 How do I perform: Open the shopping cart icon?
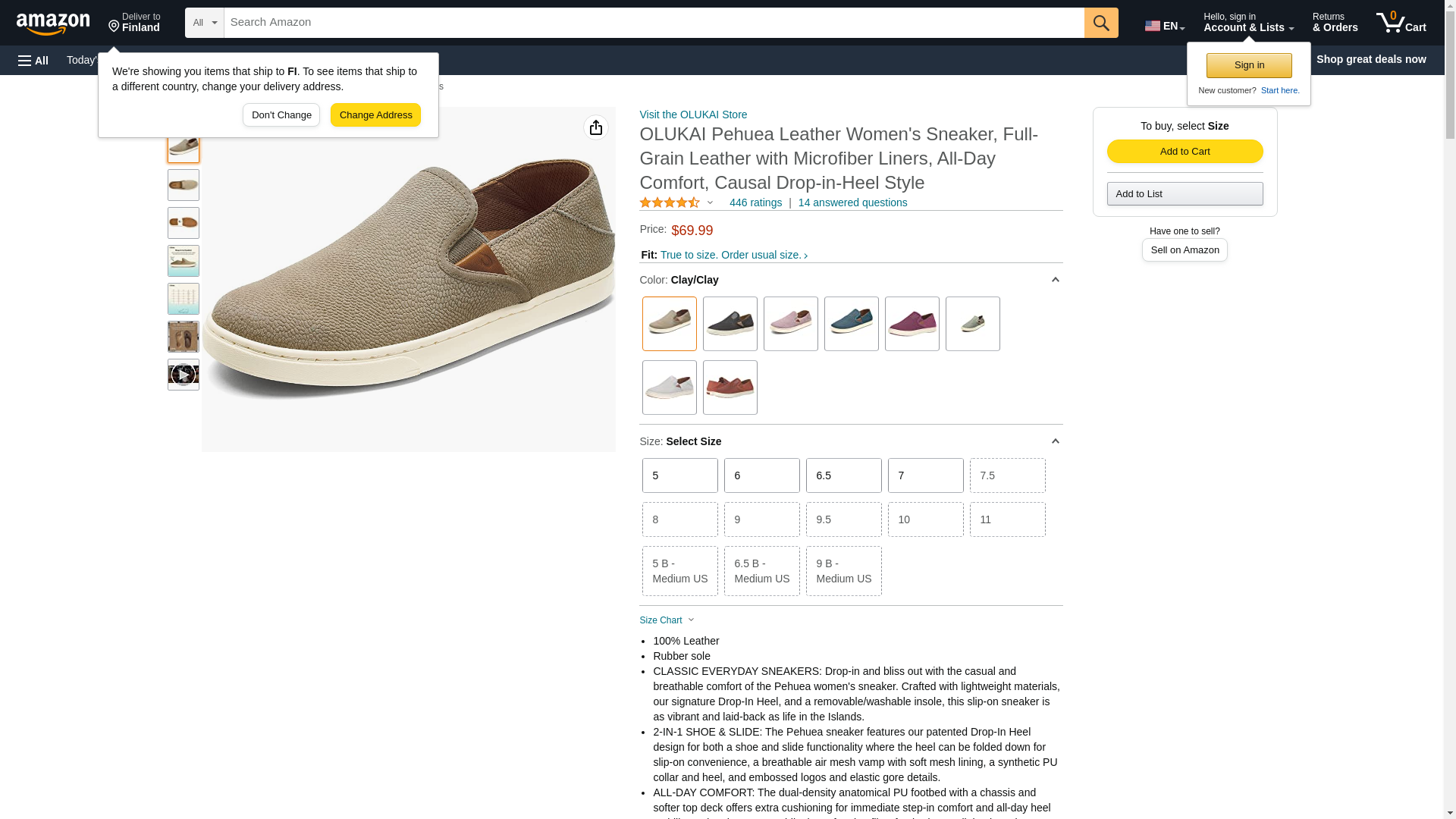point(1400,23)
